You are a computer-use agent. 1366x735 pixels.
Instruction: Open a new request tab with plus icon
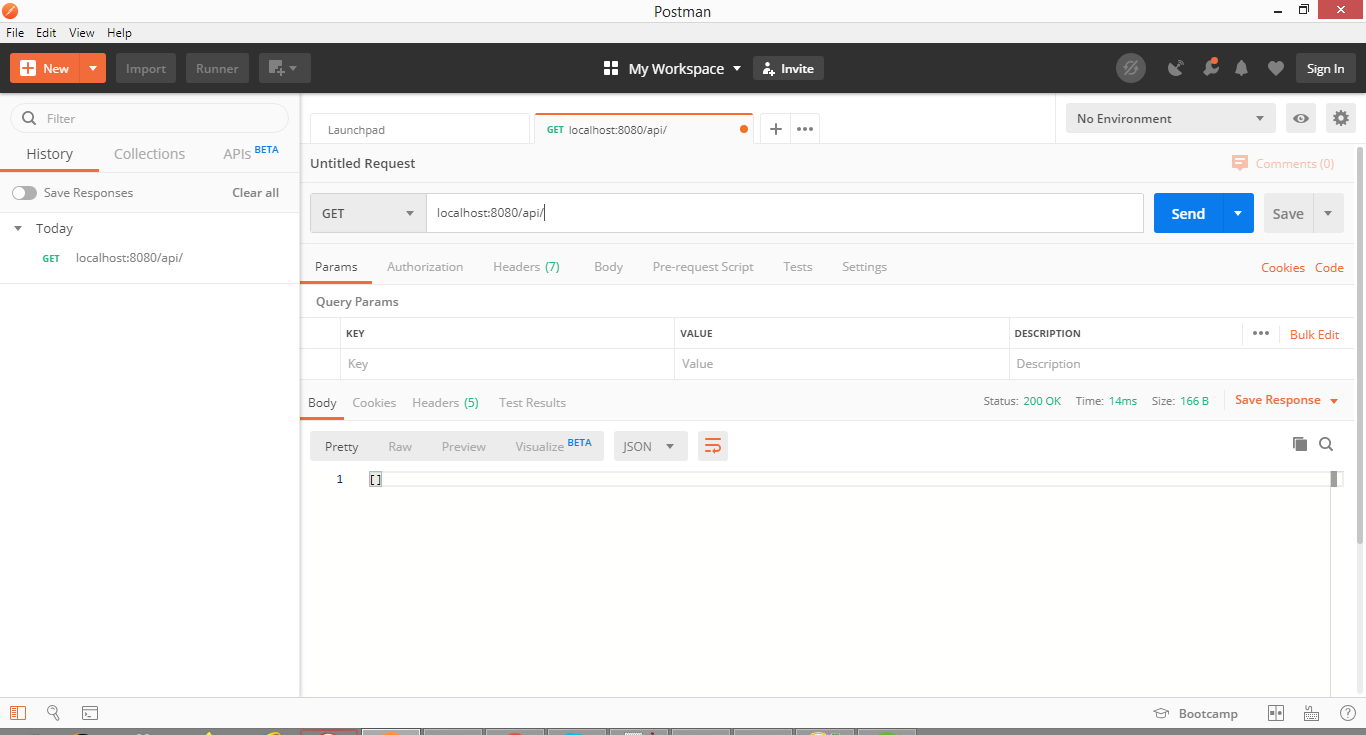tap(775, 130)
